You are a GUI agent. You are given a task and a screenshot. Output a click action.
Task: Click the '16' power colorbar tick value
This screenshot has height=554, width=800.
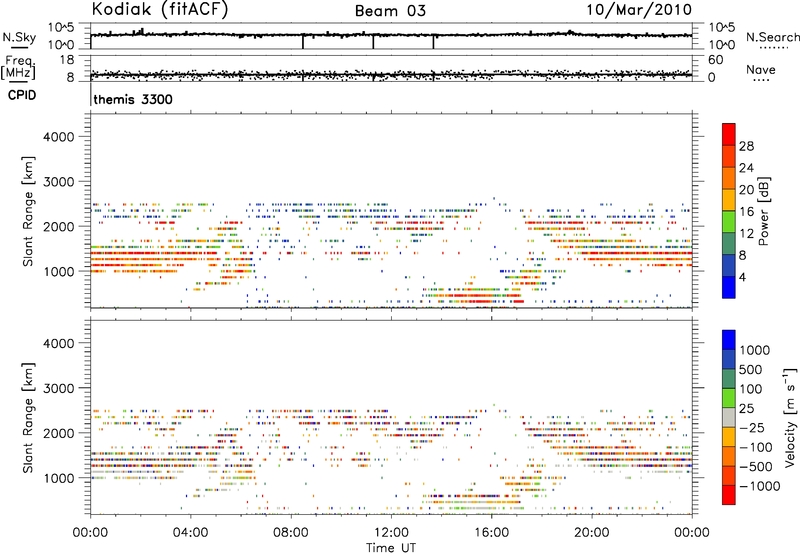pos(746,212)
